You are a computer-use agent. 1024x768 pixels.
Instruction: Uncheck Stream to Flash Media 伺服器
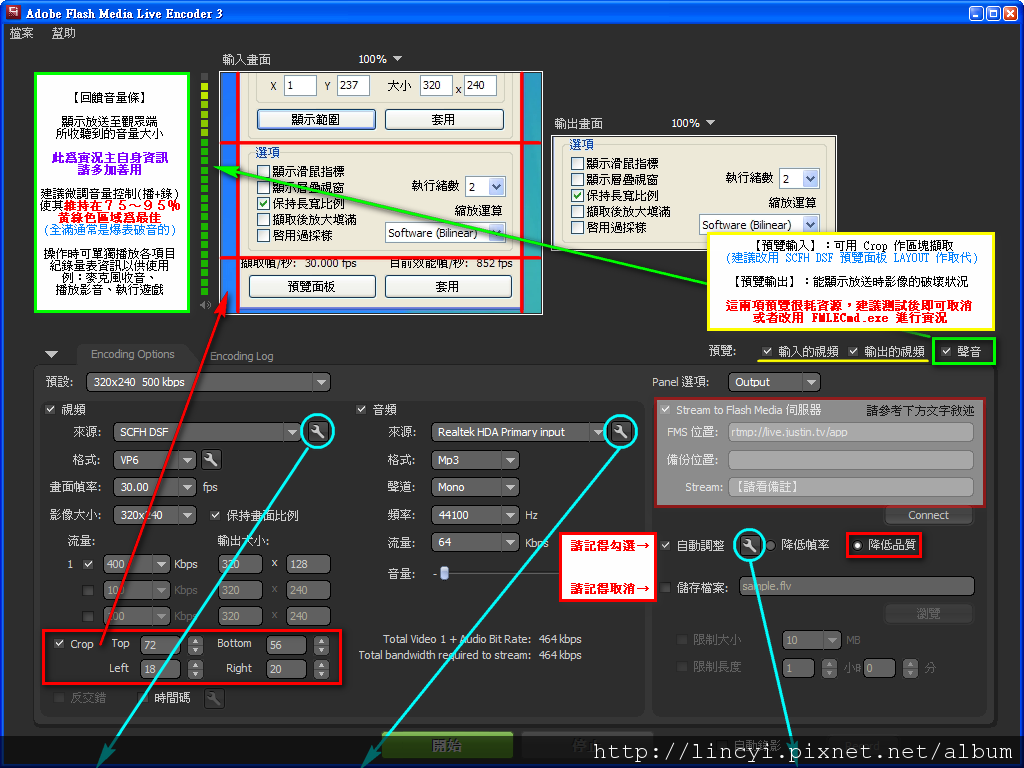(665, 410)
